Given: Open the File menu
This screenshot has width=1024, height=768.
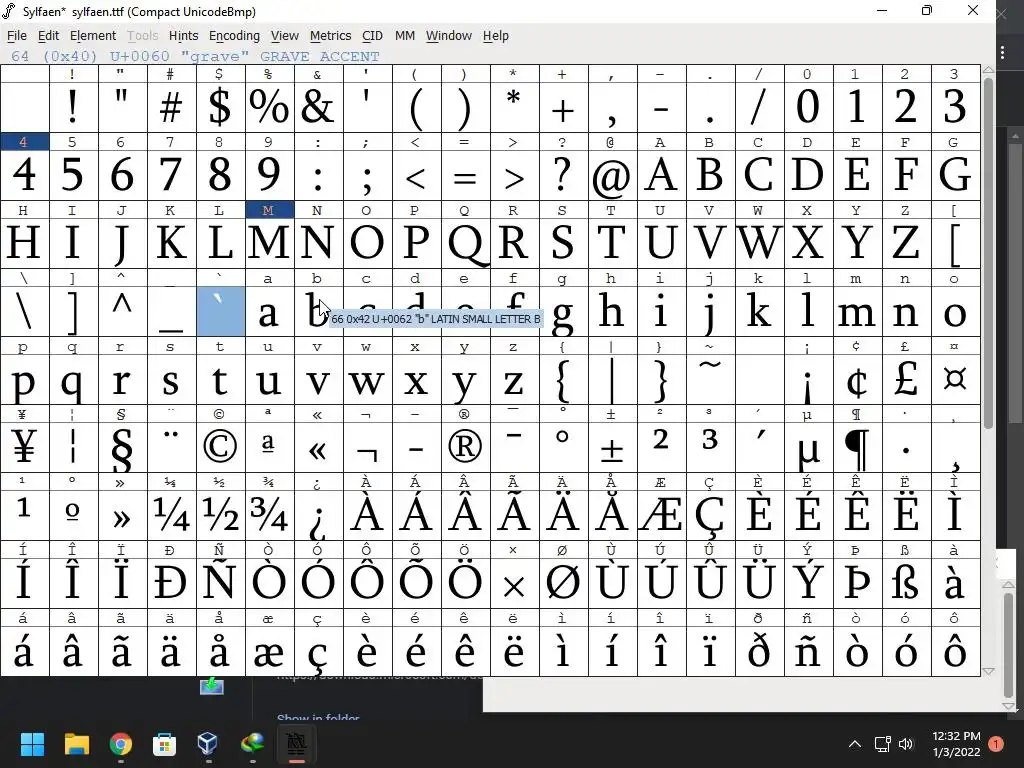Looking at the screenshot, I should [x=16, y=36].
